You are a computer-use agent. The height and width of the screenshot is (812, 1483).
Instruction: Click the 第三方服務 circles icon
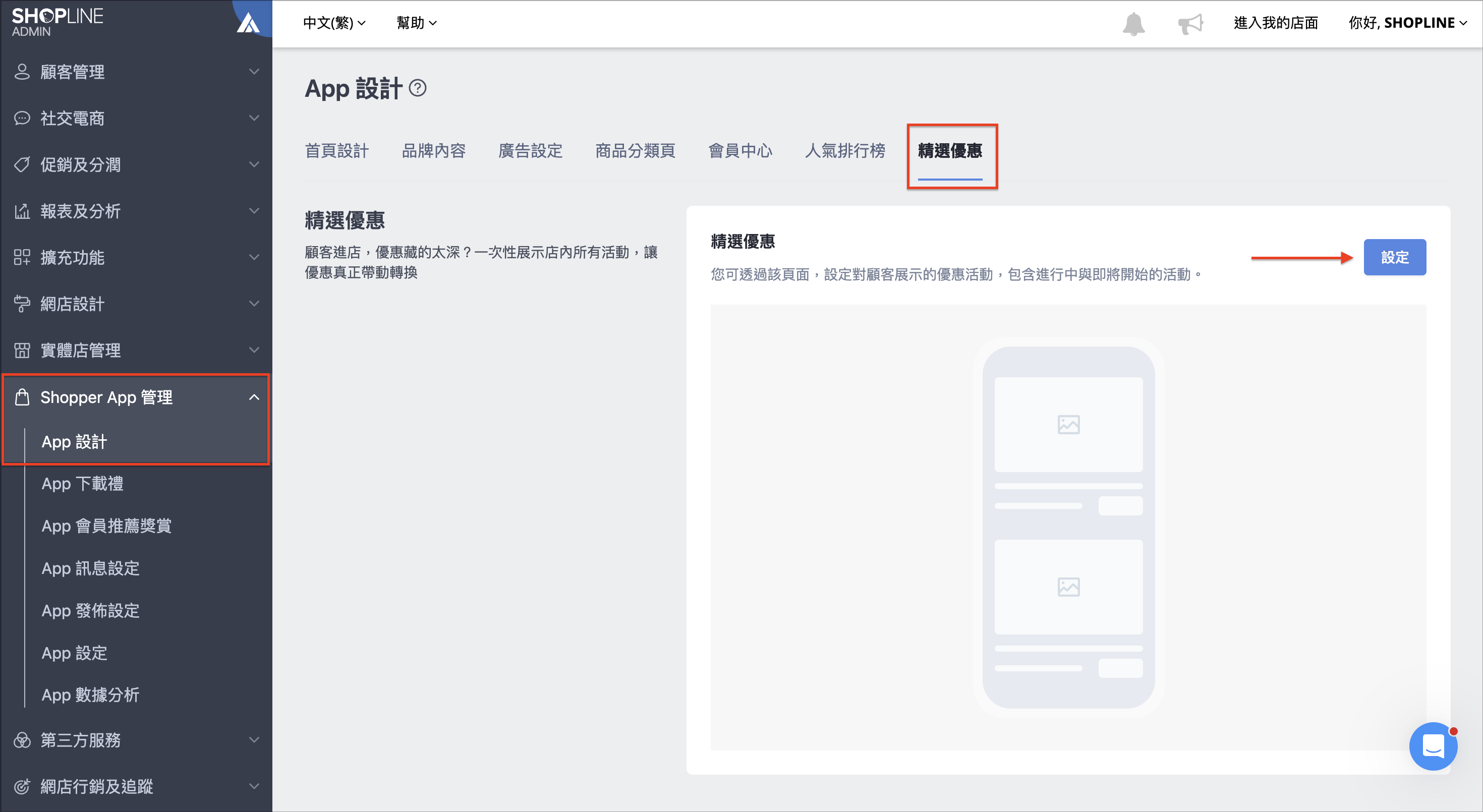22,740
